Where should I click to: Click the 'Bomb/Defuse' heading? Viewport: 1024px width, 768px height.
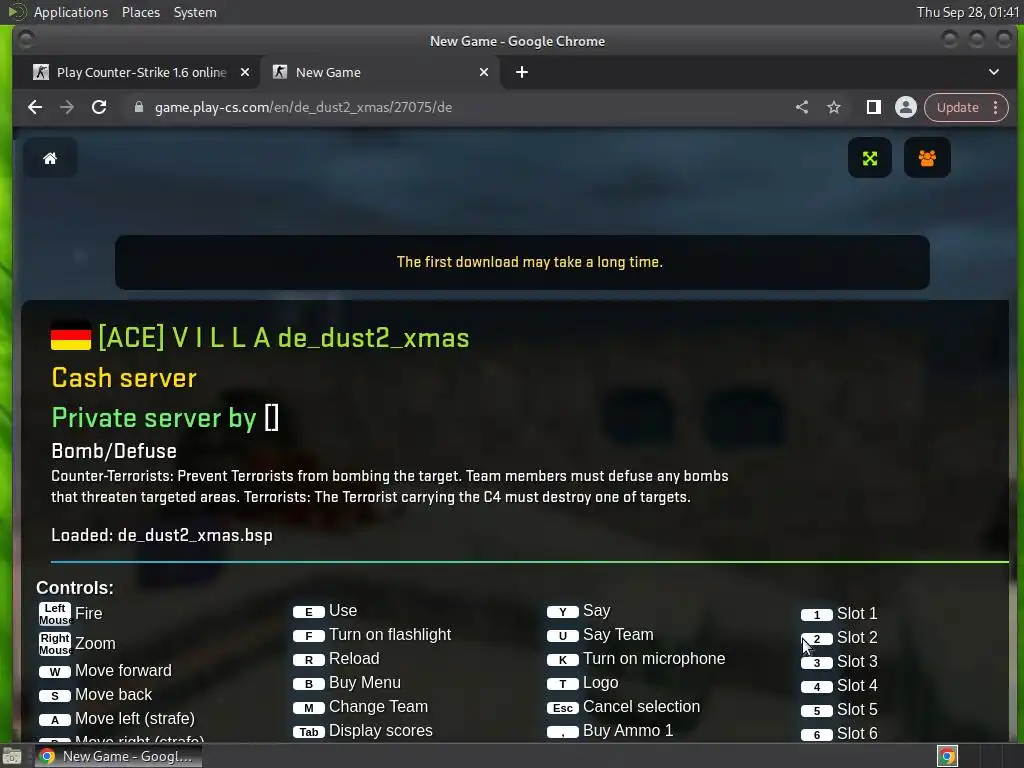point(114,451)
